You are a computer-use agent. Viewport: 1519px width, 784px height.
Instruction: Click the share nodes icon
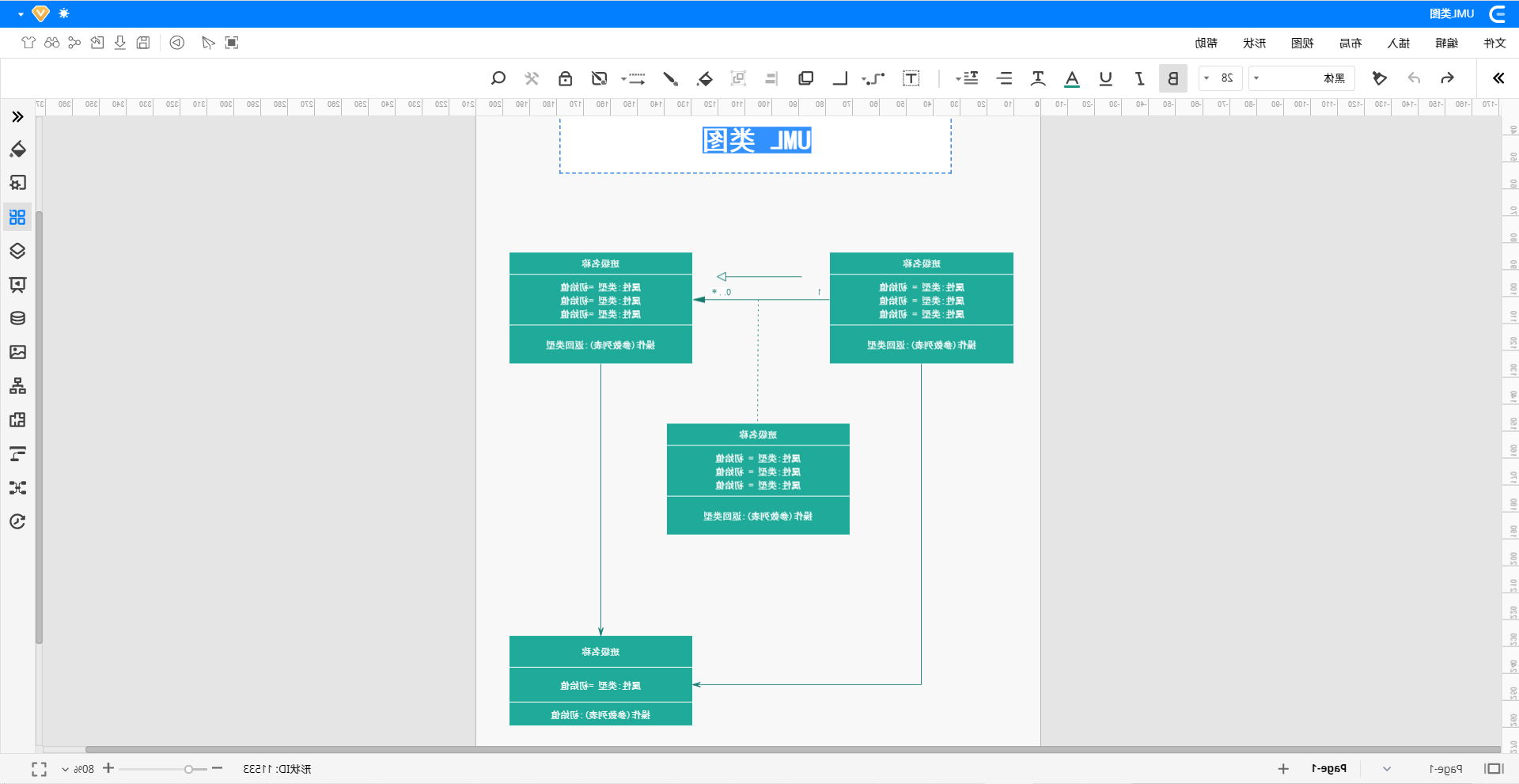74,43
